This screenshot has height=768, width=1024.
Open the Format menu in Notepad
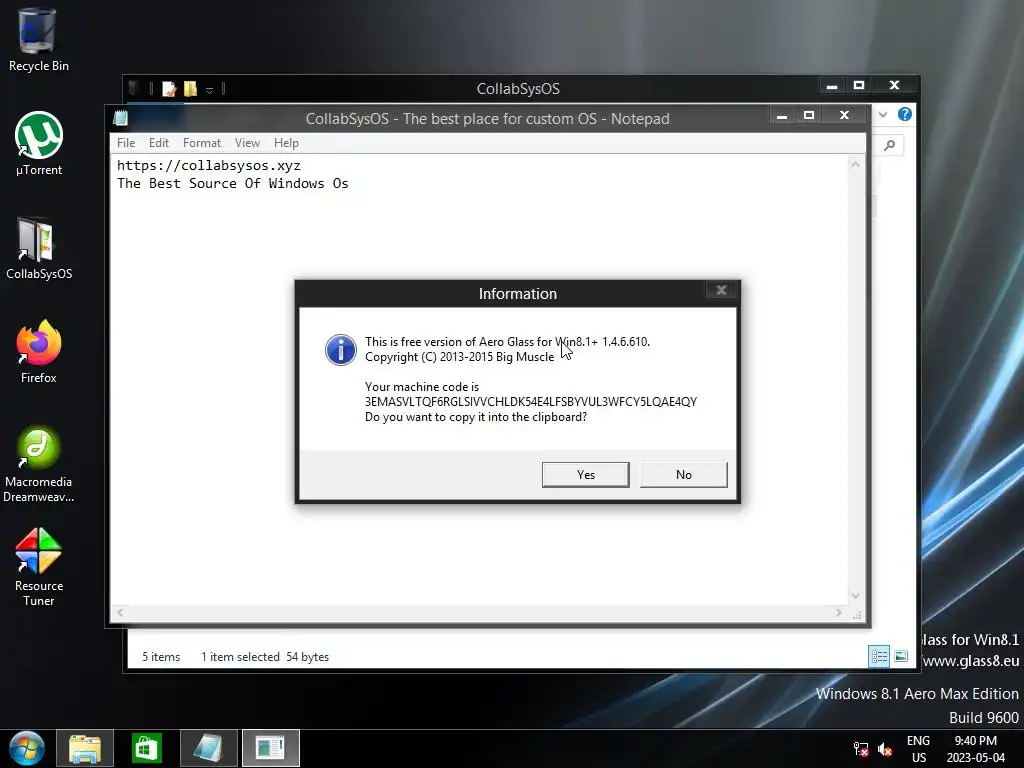[x=202, y=143]
